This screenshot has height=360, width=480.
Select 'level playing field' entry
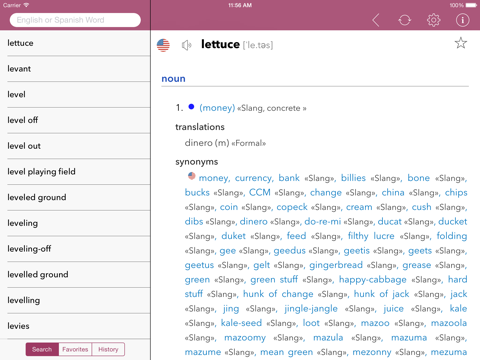[x=75, y=172]
